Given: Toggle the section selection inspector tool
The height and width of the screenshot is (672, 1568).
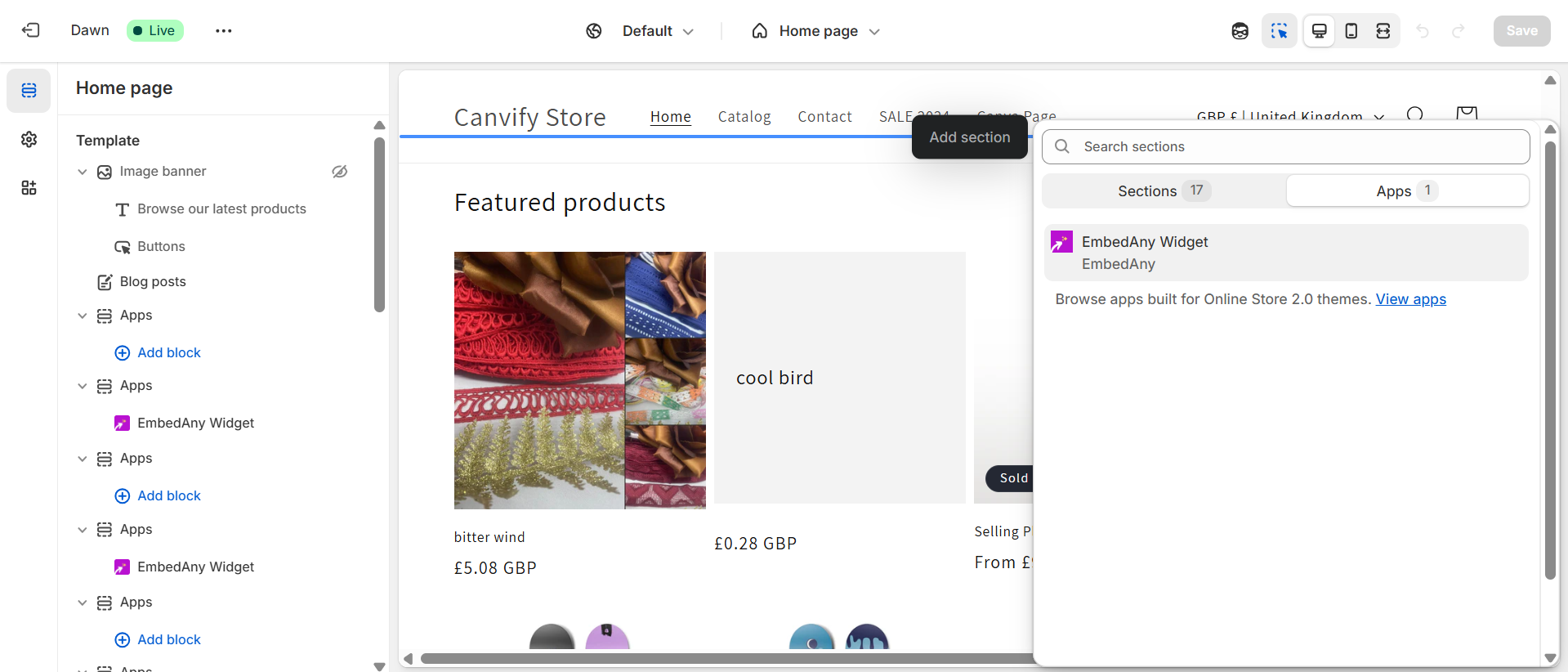Looking at the screenshot, I should click(x=1280, y=31).
